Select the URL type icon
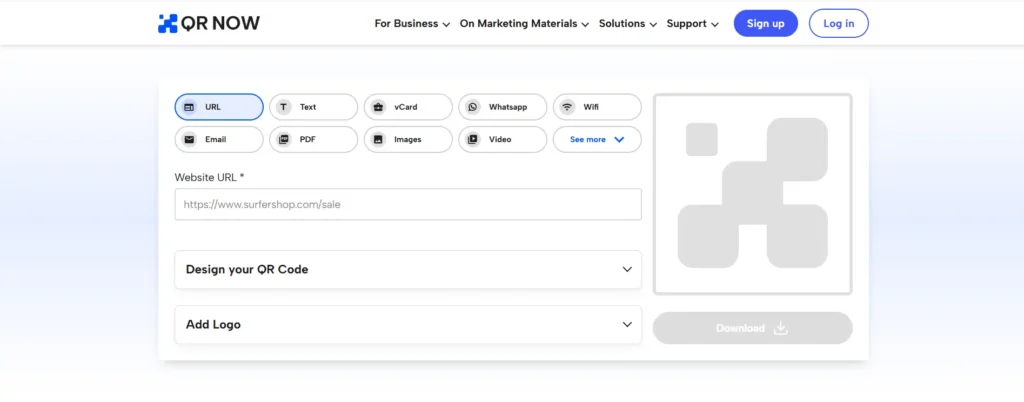Viewport: 1024px width, 402px height. pyautogui.click(x=189, y=107)
